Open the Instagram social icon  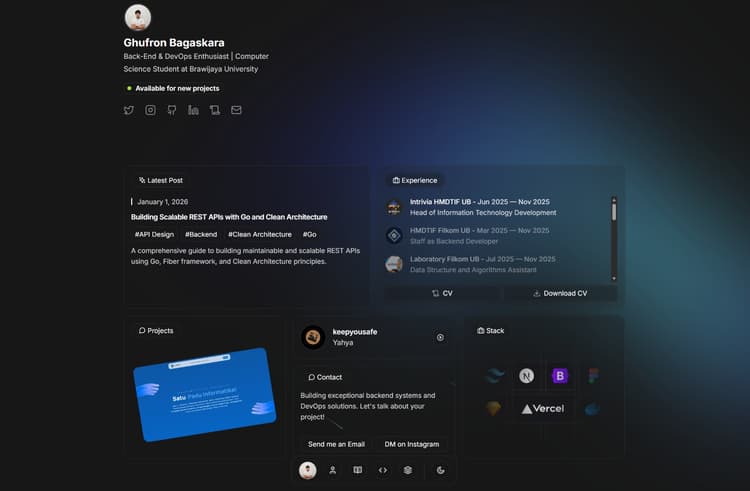(x=150, y=110)
